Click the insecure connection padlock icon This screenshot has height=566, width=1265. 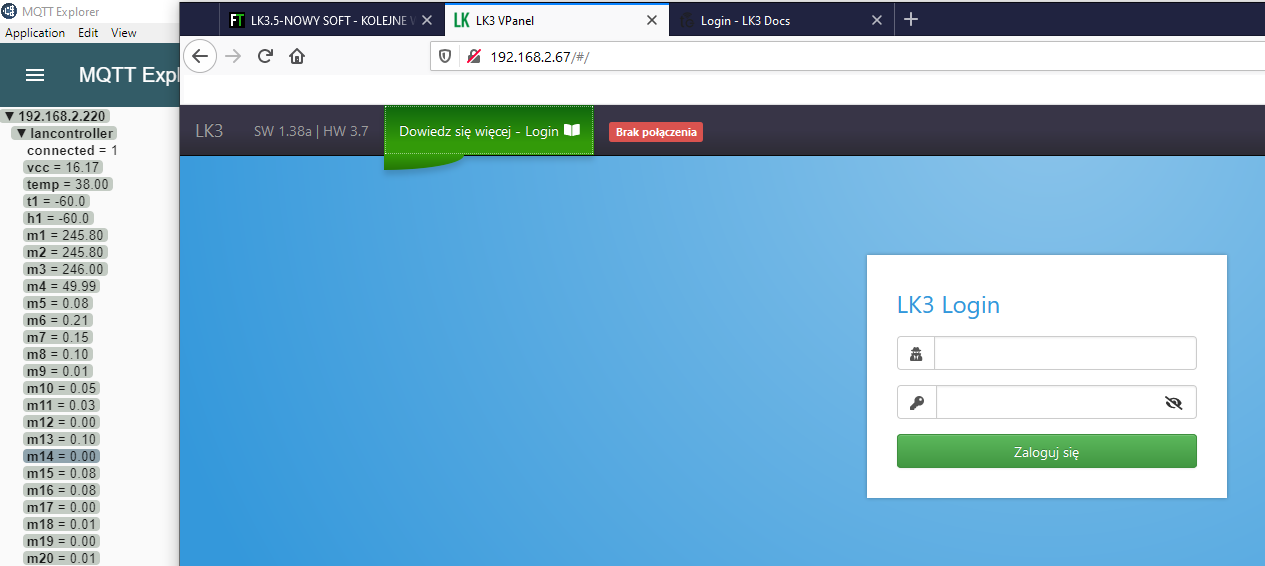pos(474,57)
